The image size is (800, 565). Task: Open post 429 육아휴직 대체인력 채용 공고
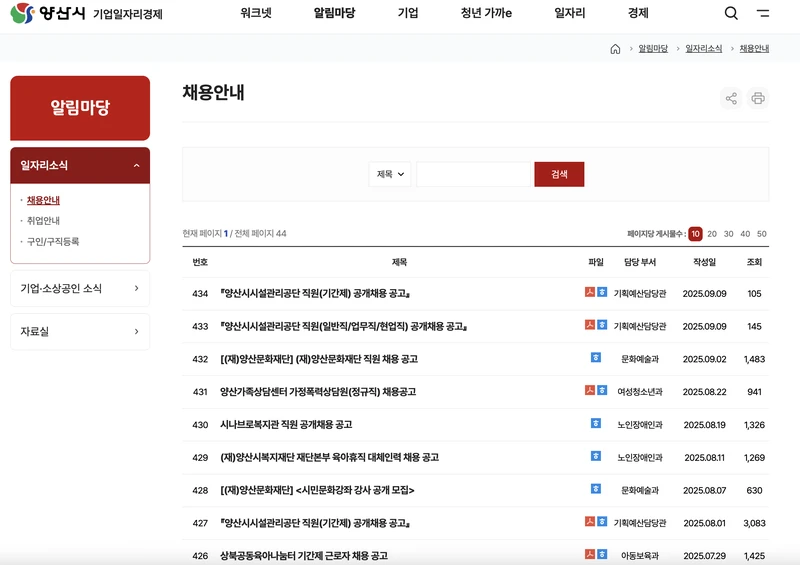pos(329,457)
